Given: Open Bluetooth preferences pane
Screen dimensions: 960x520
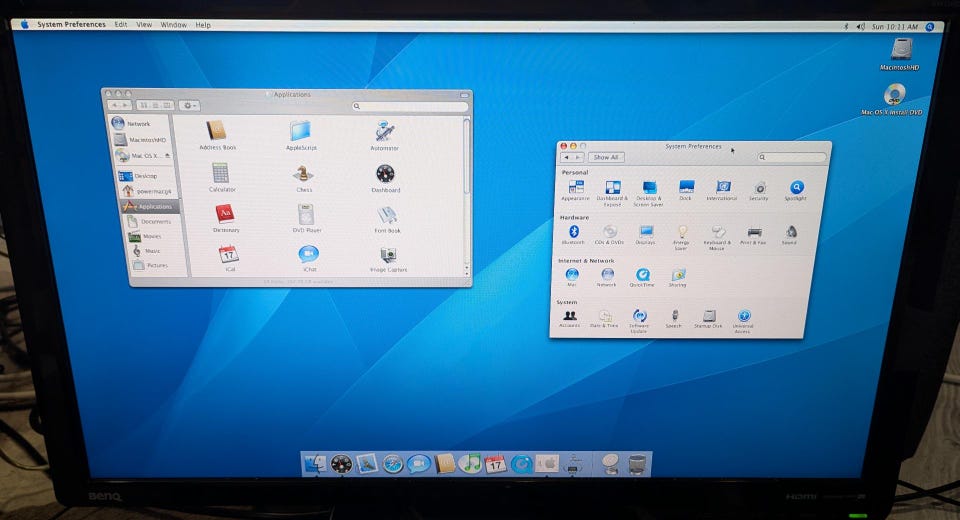Looking at the screenshot, I should coord(574,235).
